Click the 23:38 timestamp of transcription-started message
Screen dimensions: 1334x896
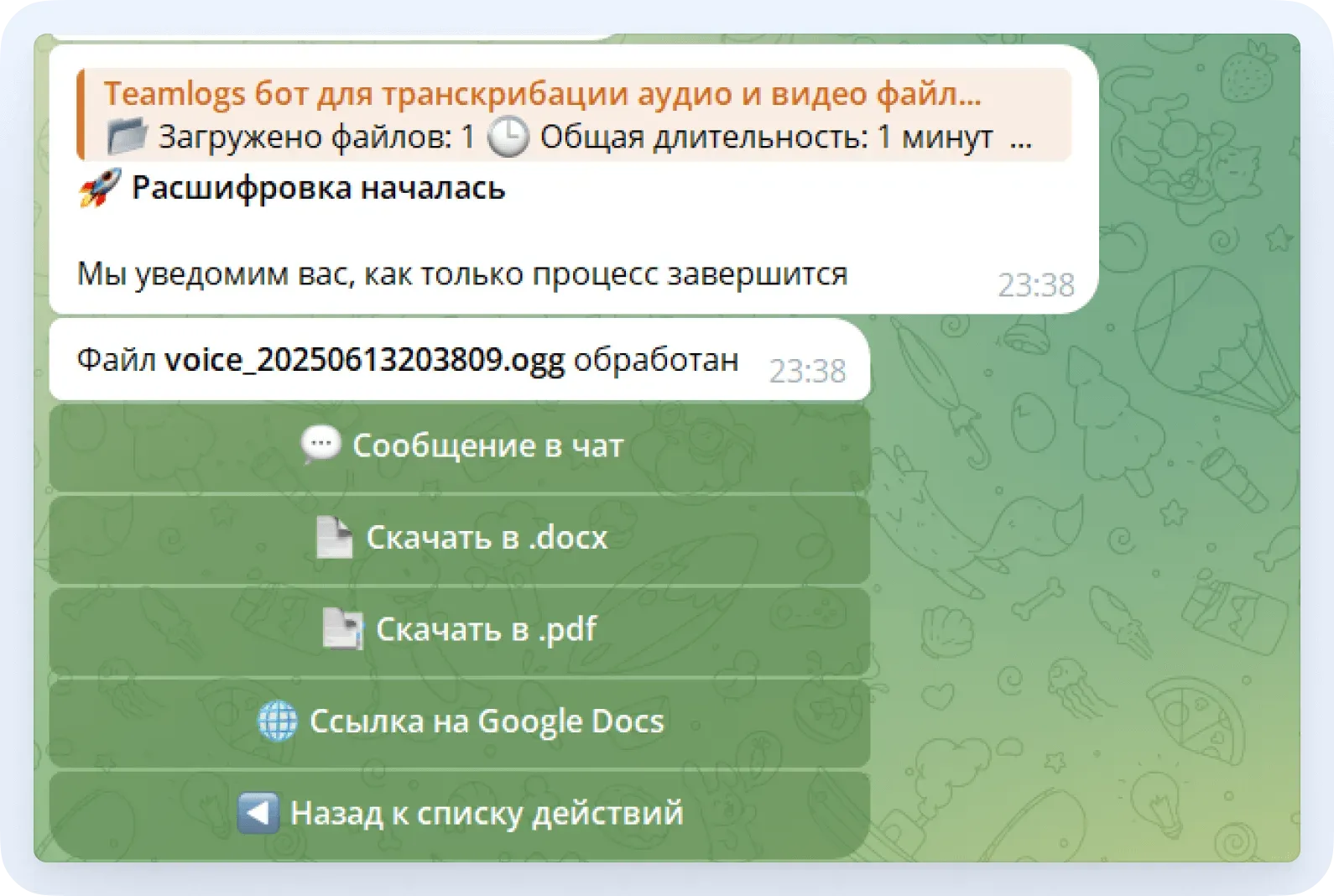tap(1036, 285)
